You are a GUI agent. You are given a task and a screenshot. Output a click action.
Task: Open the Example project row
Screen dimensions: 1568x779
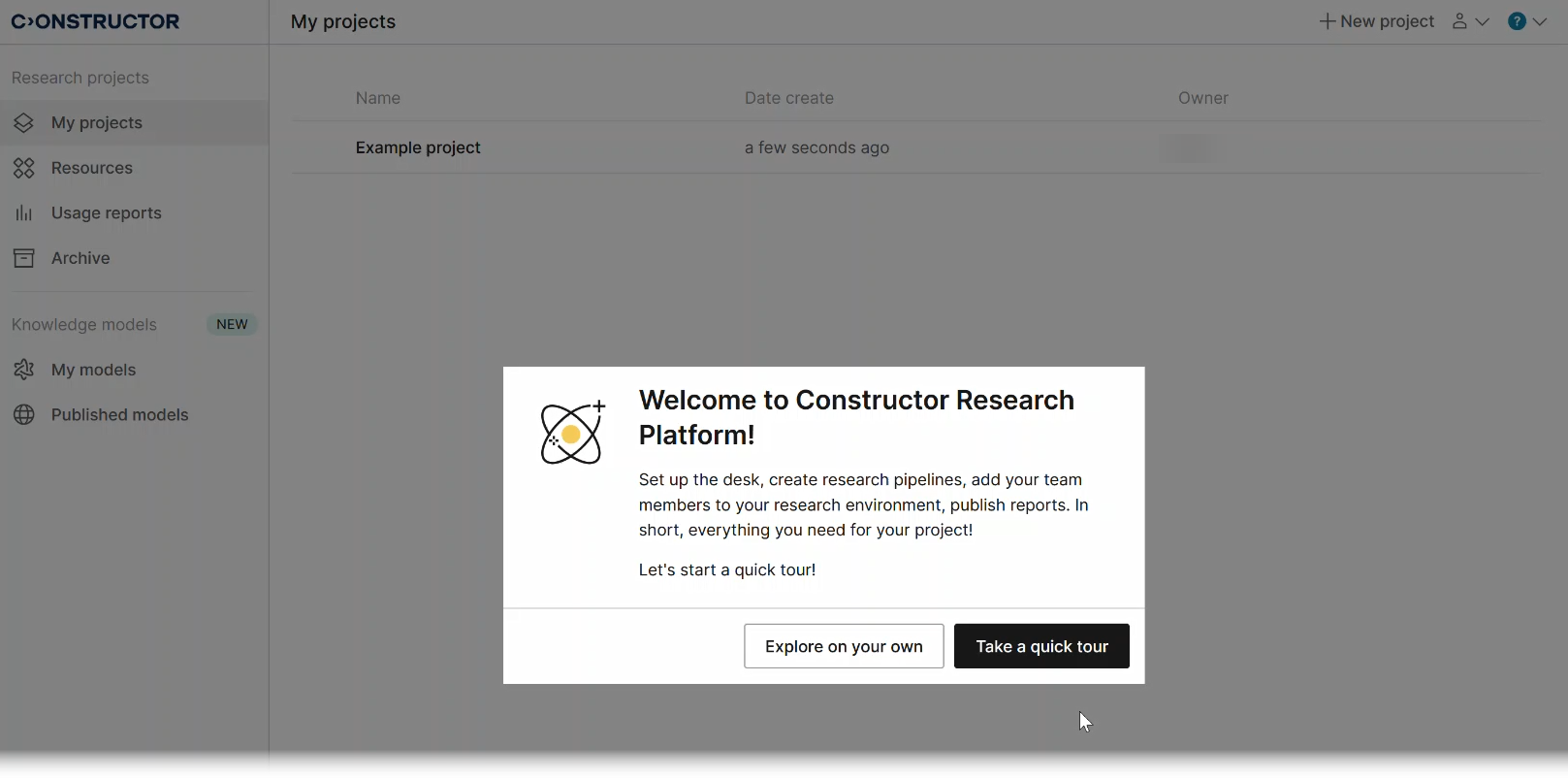click(418, 148)
